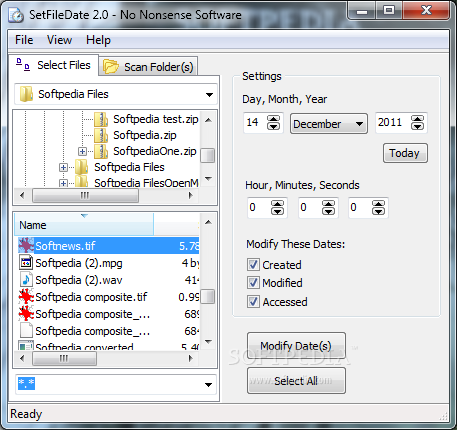This screenshot has height=430, width=457.
Task: Click the Modify Date(s) button
Action: 296,346
